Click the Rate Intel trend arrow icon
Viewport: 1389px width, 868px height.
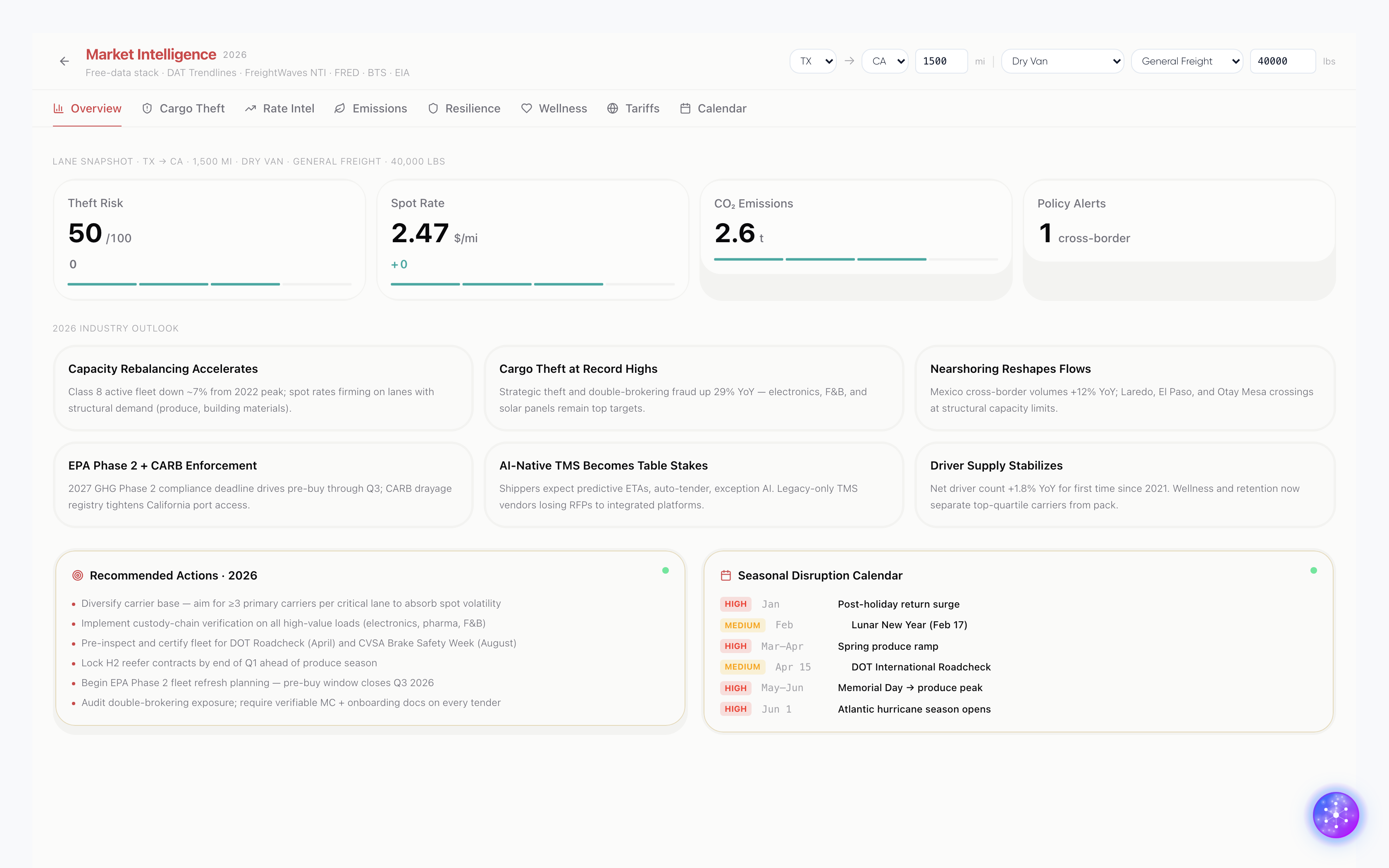click(250, 108)
